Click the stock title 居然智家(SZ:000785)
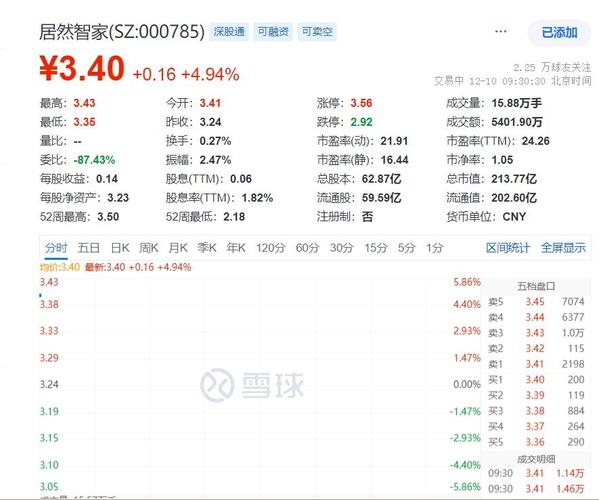 click(122, 32)
